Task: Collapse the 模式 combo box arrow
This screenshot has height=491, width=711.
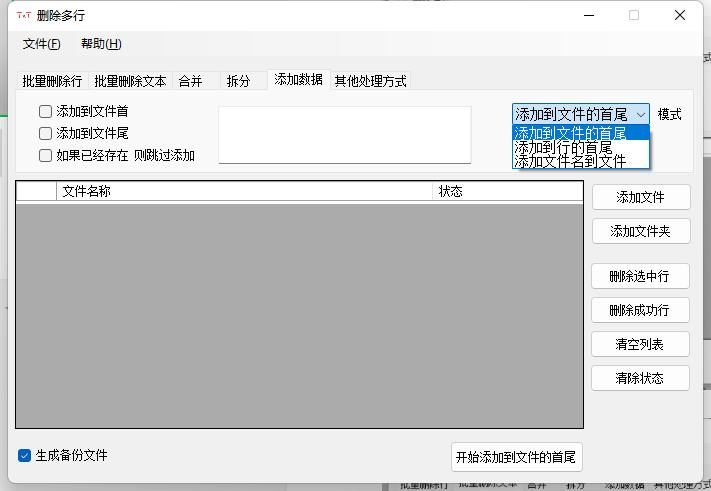Action: coord(640,114)
